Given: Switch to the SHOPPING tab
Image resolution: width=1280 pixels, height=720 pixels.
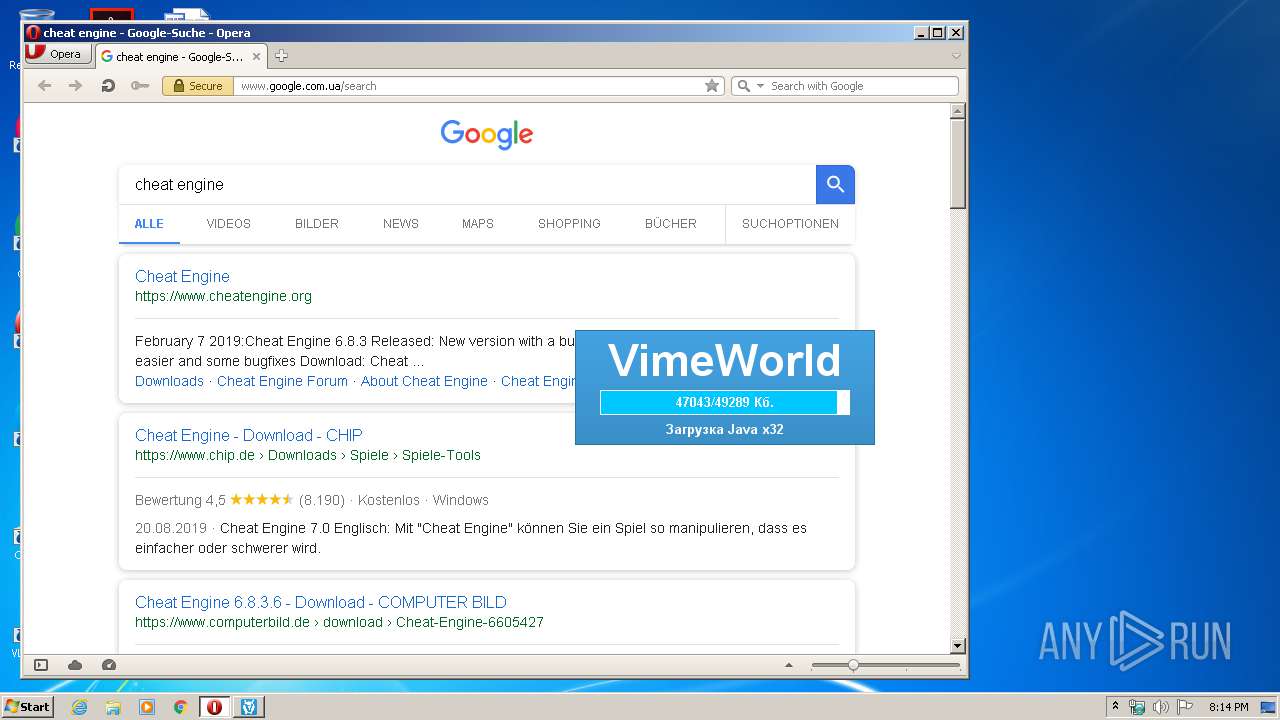Looking at the screenshot, I should 569,224.
